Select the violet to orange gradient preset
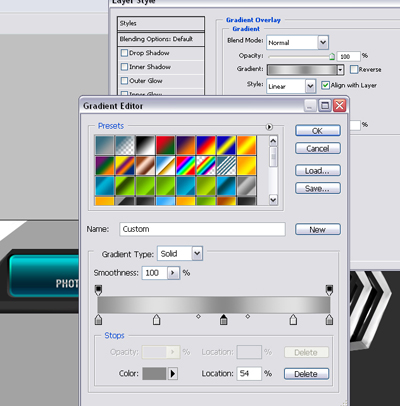Screen dimensions: 400x406 coord(186,145)
